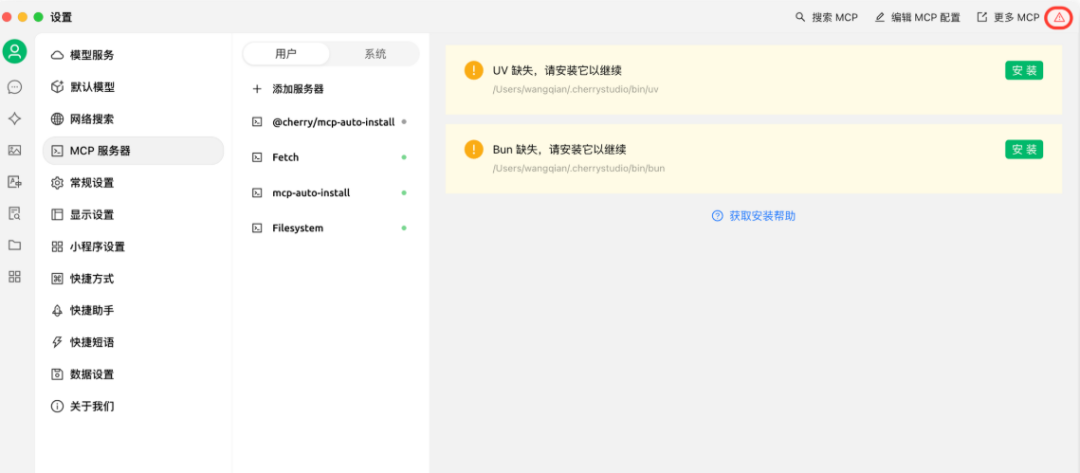
Task: Open the image painting sidebar icon
Action: click(x=14, y=150)
